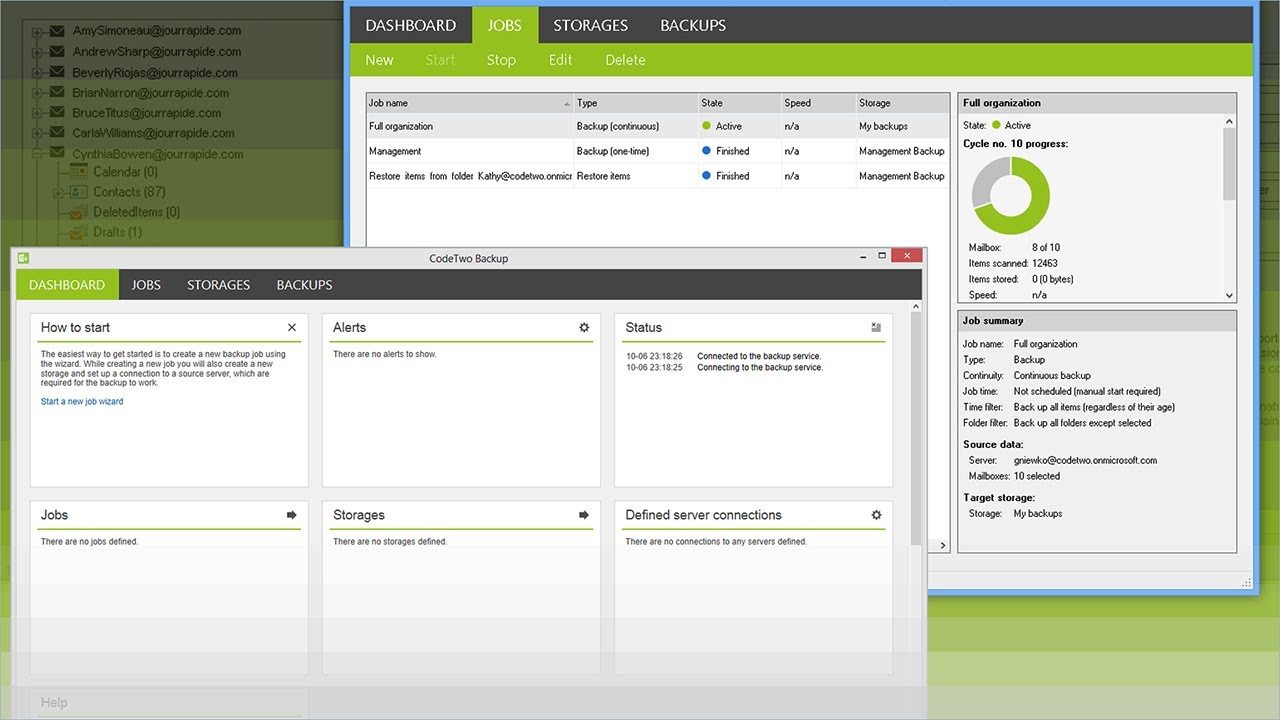This screenshot has height=720, width=1280.
Task: Click the Speed column header
Action: (x=818, y=103)
